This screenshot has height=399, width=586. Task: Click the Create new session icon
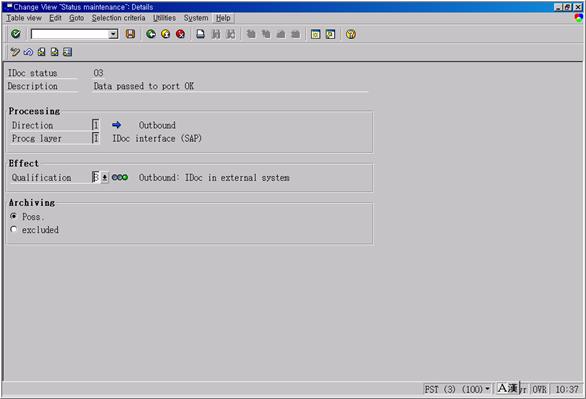click(x=315, y=34)
